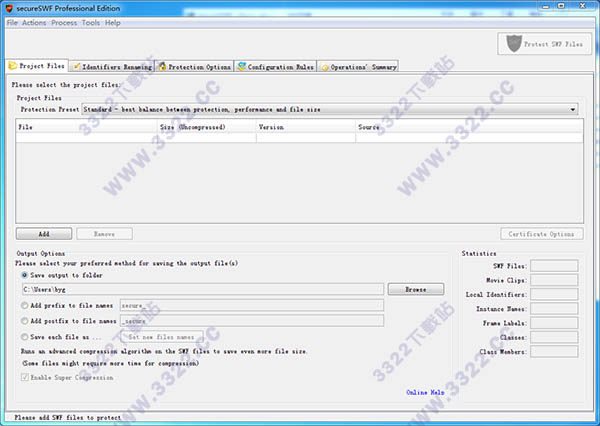Click the Frame Labels statistics field
The width and height of the screenshot is (600, 426).
point(554,323)
